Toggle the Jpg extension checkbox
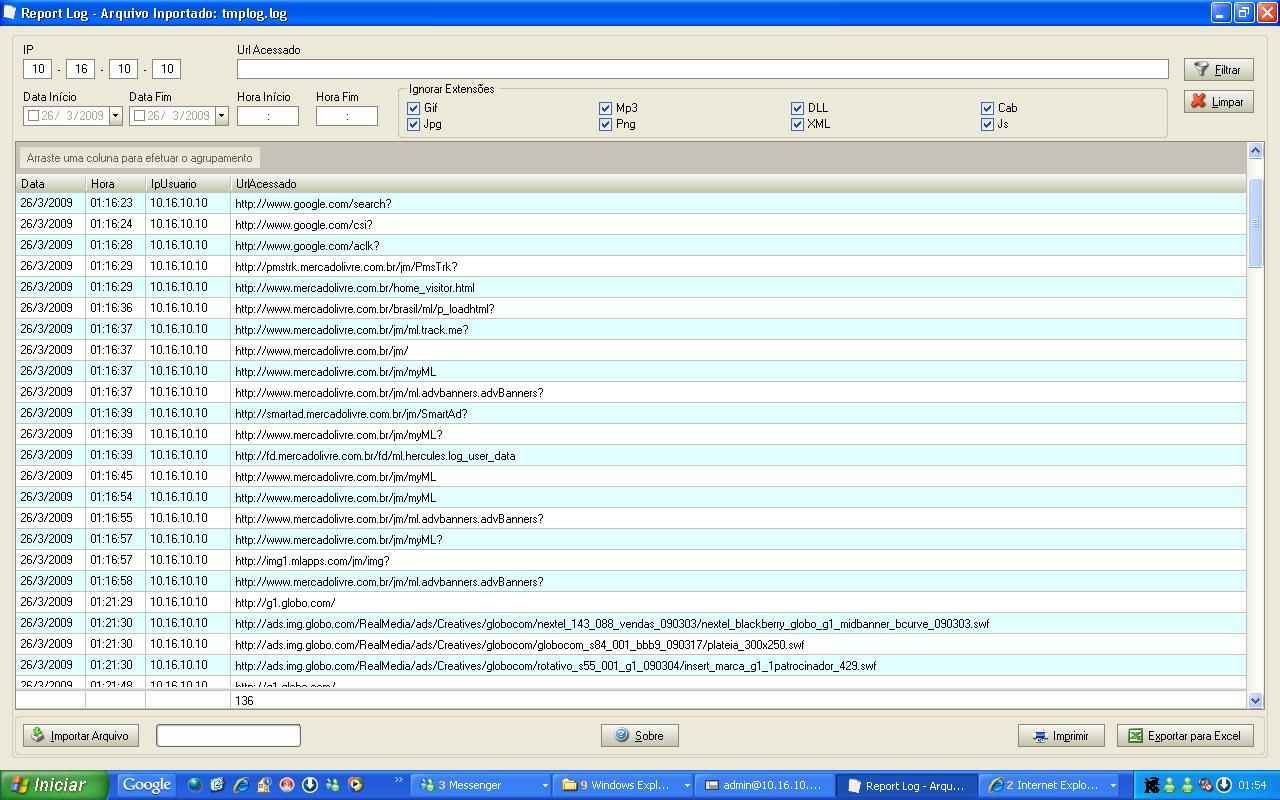The image size is (1280, 800). click(x=414, y=124)
